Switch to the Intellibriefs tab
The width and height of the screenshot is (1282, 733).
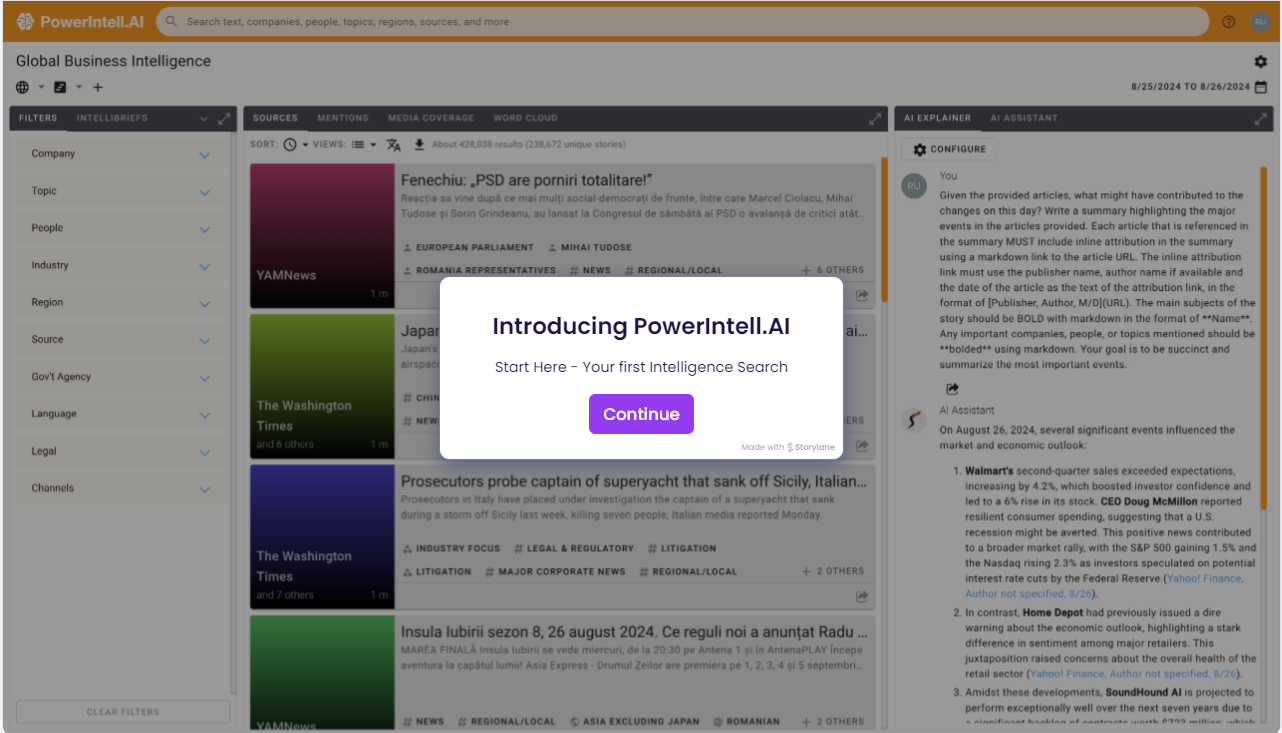[x=112, y=118]
